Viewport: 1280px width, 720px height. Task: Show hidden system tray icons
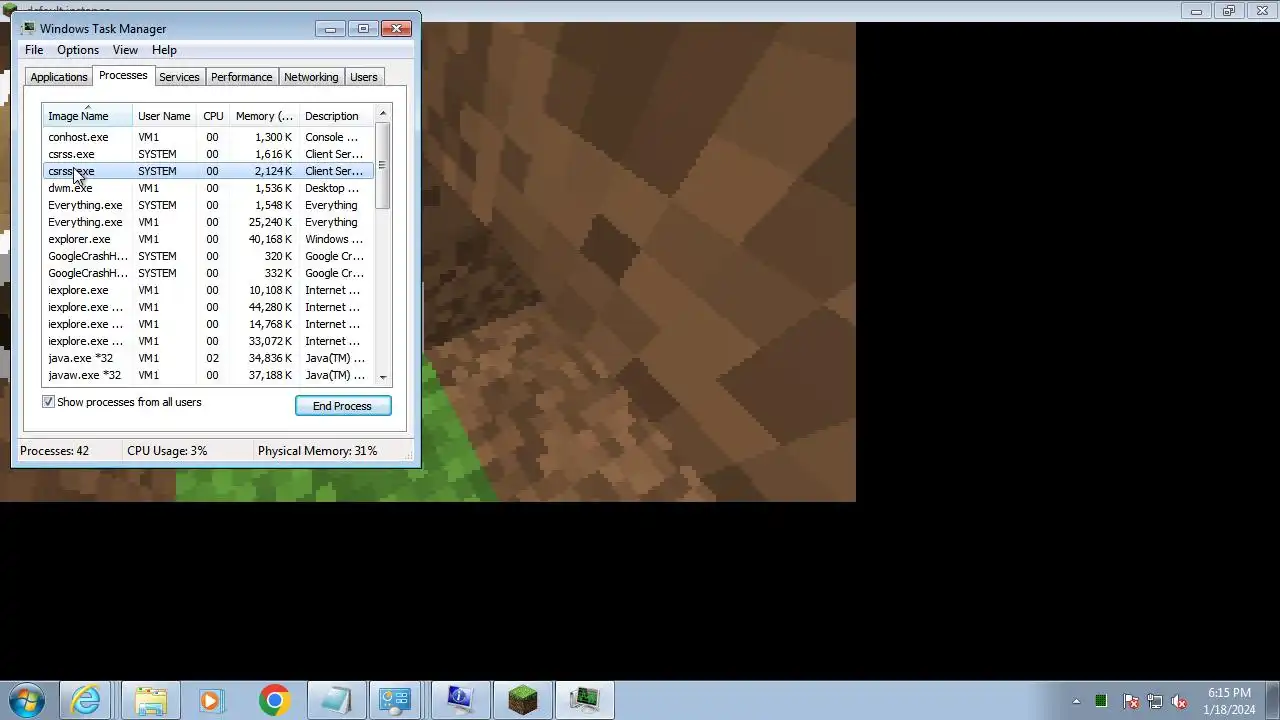1076,701
